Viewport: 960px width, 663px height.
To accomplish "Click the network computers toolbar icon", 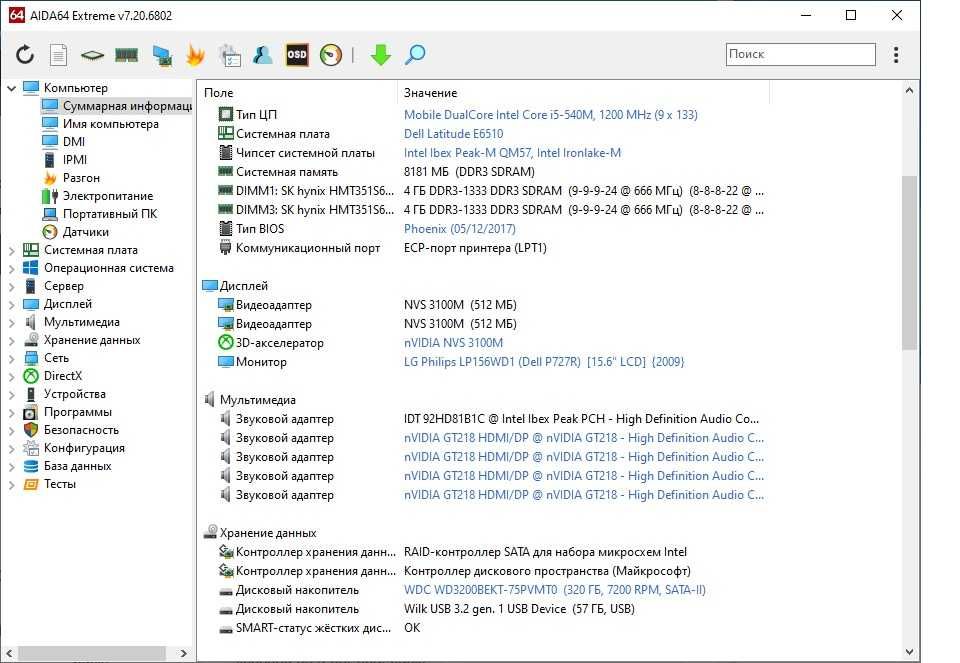I will pyautogui.click(x=162, y=55).
